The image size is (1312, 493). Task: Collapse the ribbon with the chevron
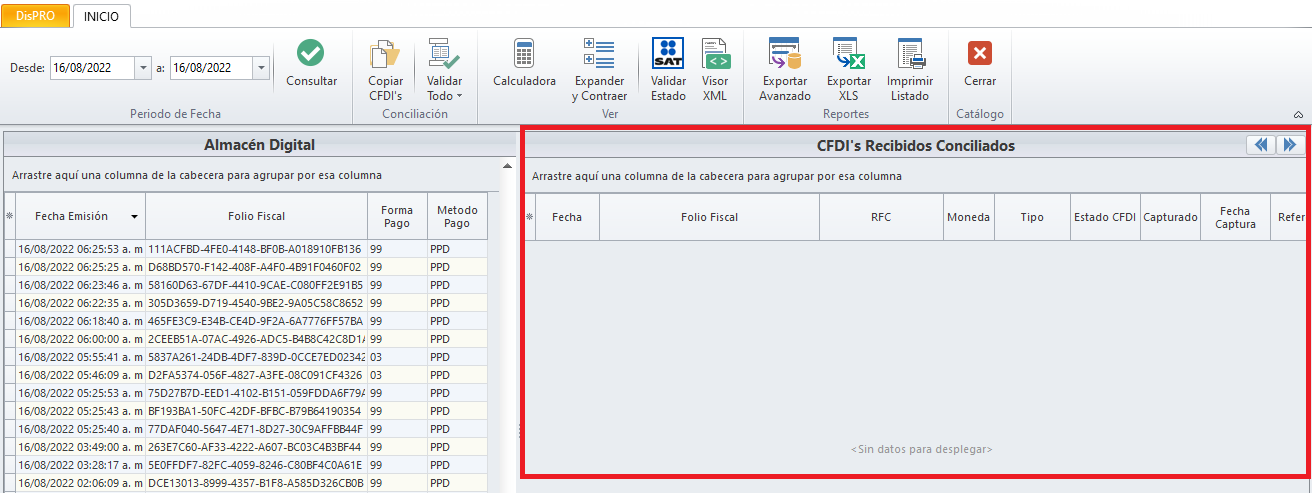1299,115
